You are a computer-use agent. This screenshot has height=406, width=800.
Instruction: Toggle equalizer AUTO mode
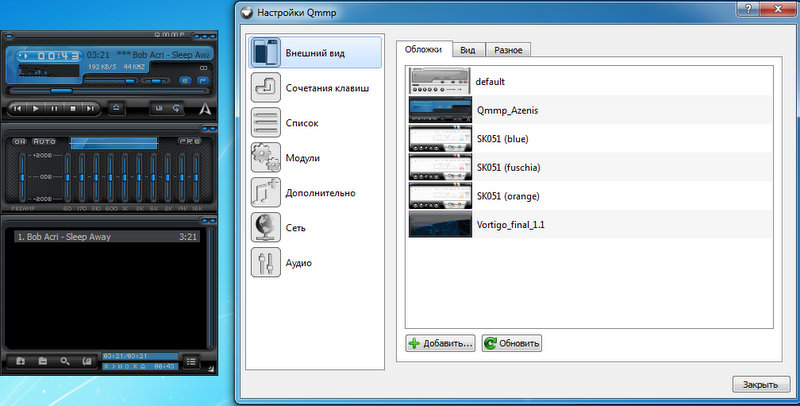pyautogui.click(x=44, y=141)
